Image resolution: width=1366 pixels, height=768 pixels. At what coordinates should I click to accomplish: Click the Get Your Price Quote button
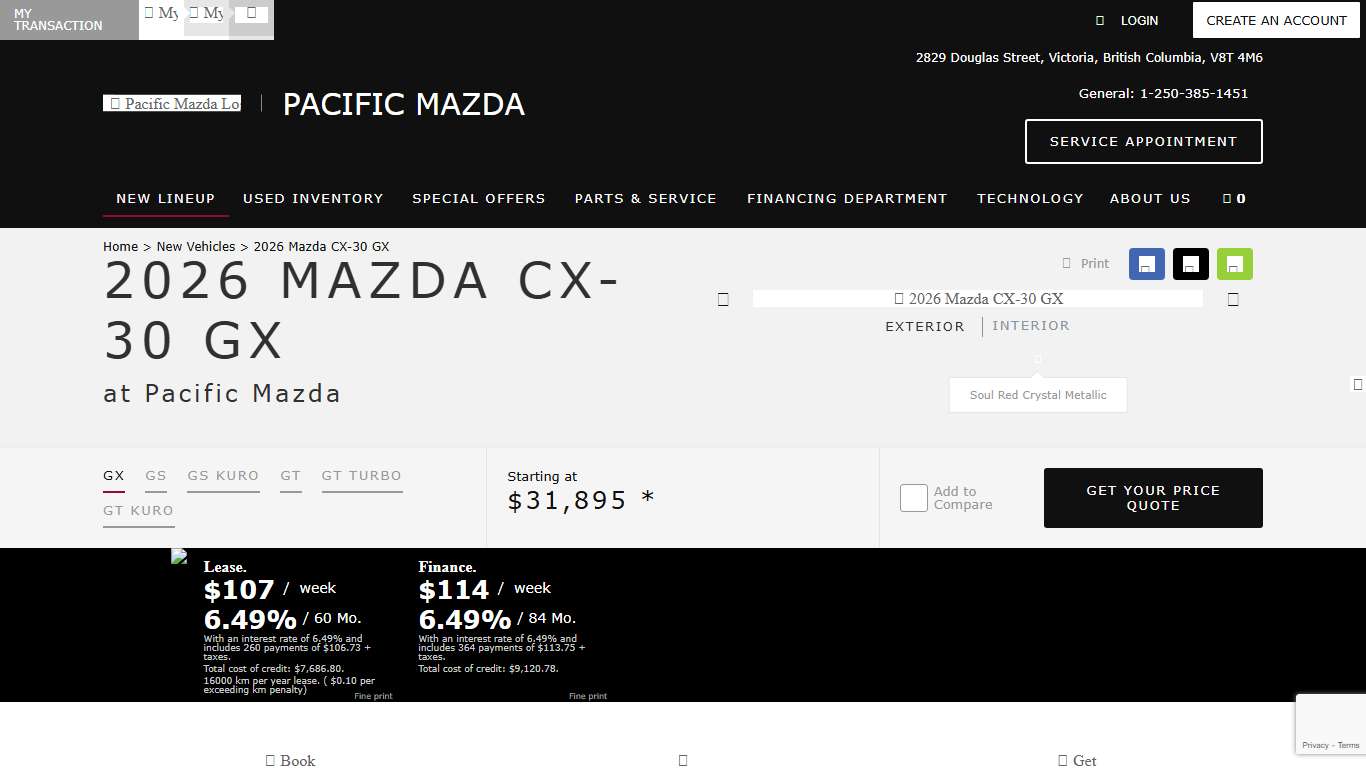(x=1152, y=498)
